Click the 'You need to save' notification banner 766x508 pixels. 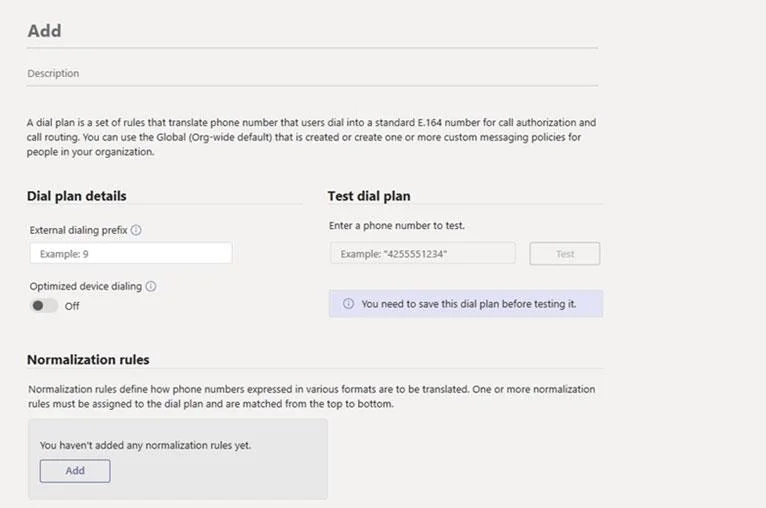point(466,304)
